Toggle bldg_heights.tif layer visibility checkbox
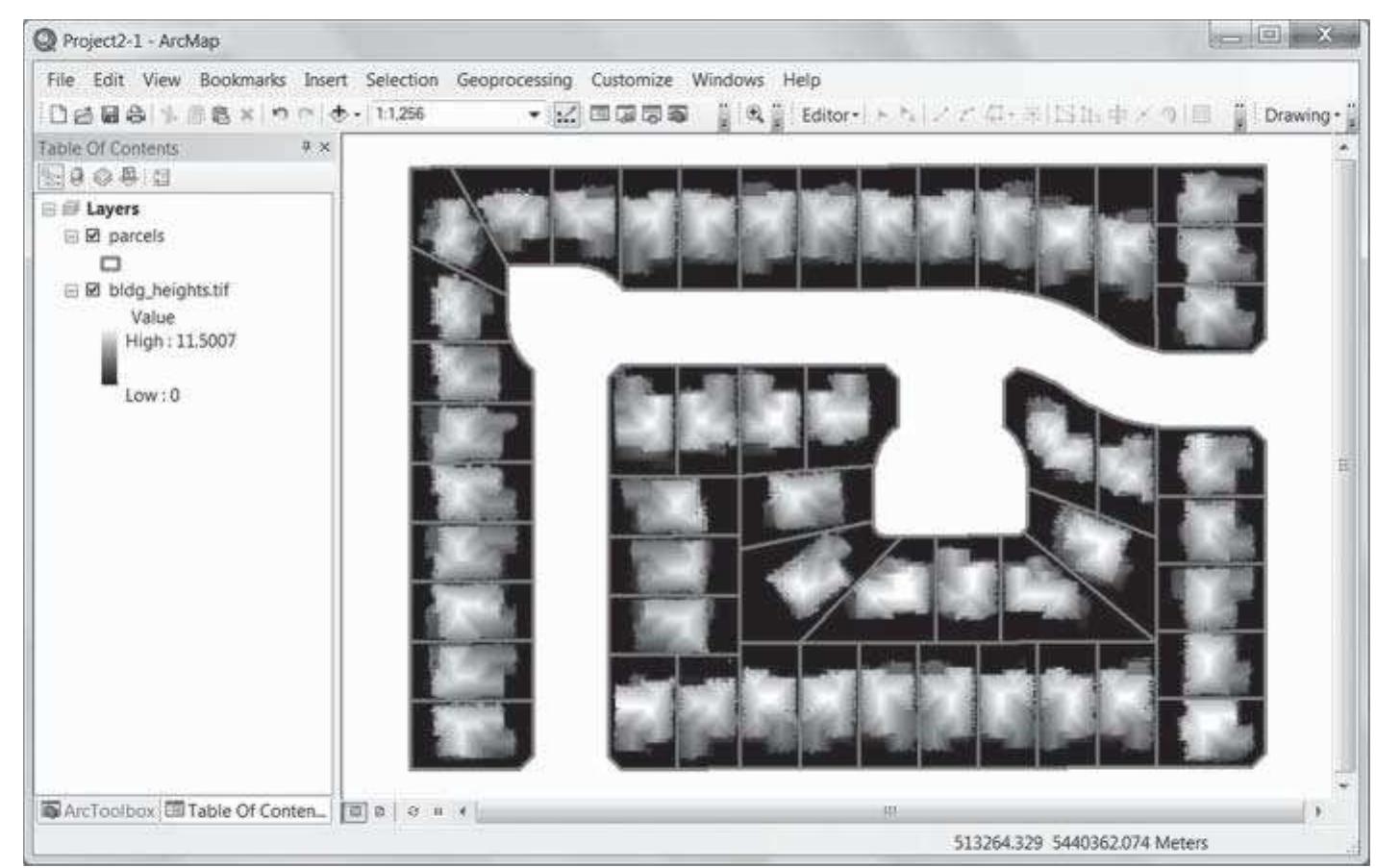Image resolution: width=1376 pixels, height=868 pixels. pyautogui.click(x=93, y=289)
